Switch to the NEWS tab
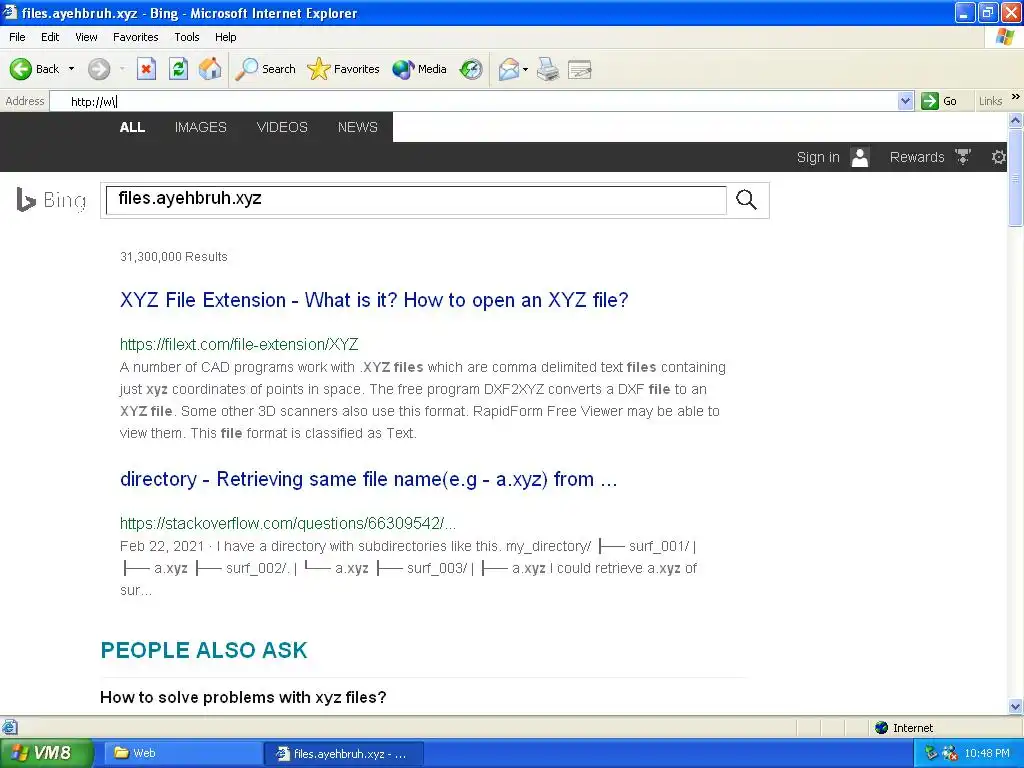 click(x=357, y=127)
